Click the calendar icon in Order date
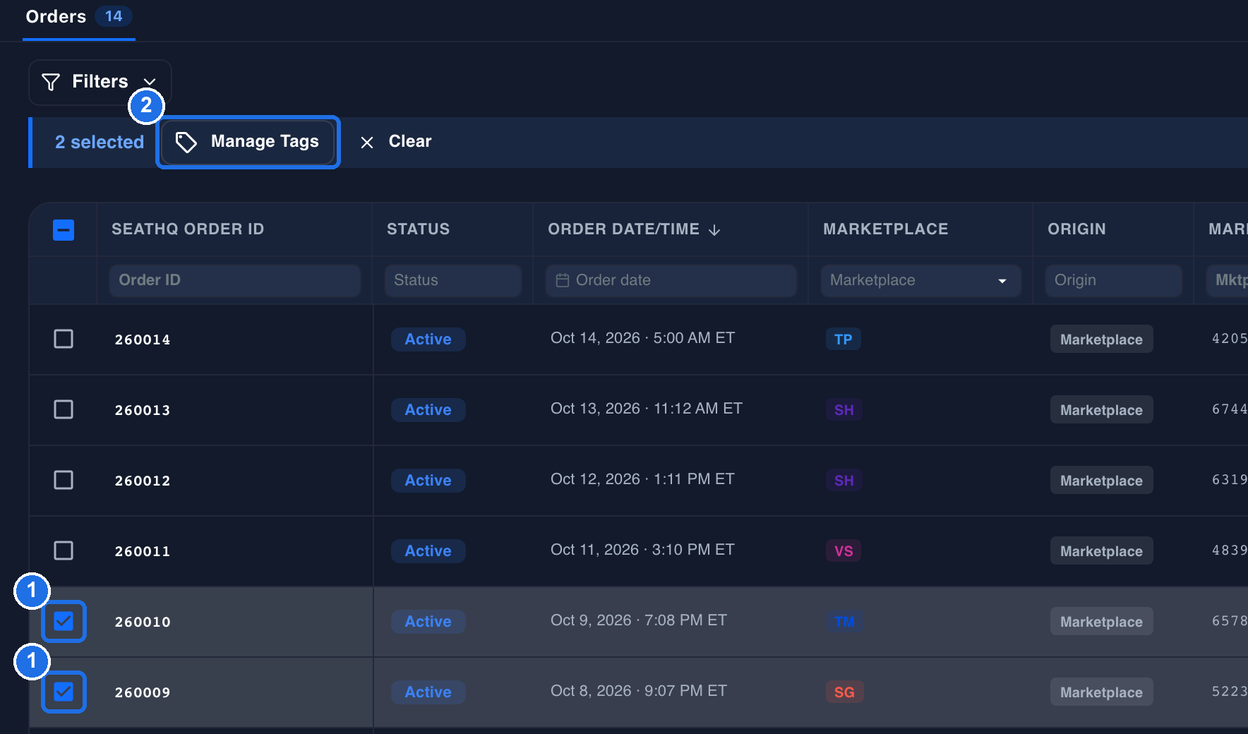Viewport: 1248px width, 734px height. tap(563, 280)
